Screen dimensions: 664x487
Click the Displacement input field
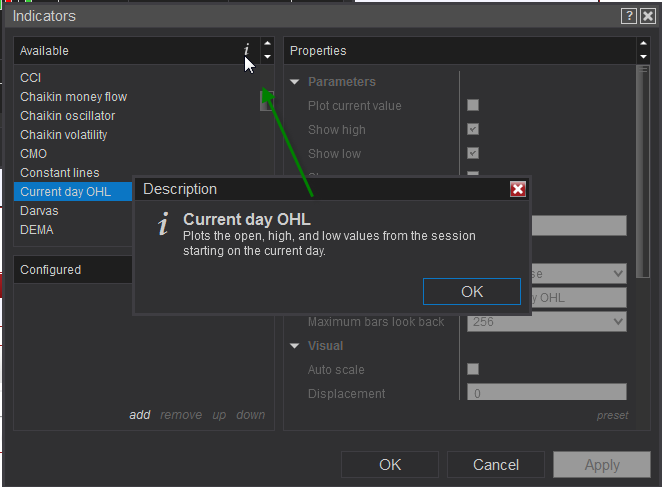[x=546, y=393]
